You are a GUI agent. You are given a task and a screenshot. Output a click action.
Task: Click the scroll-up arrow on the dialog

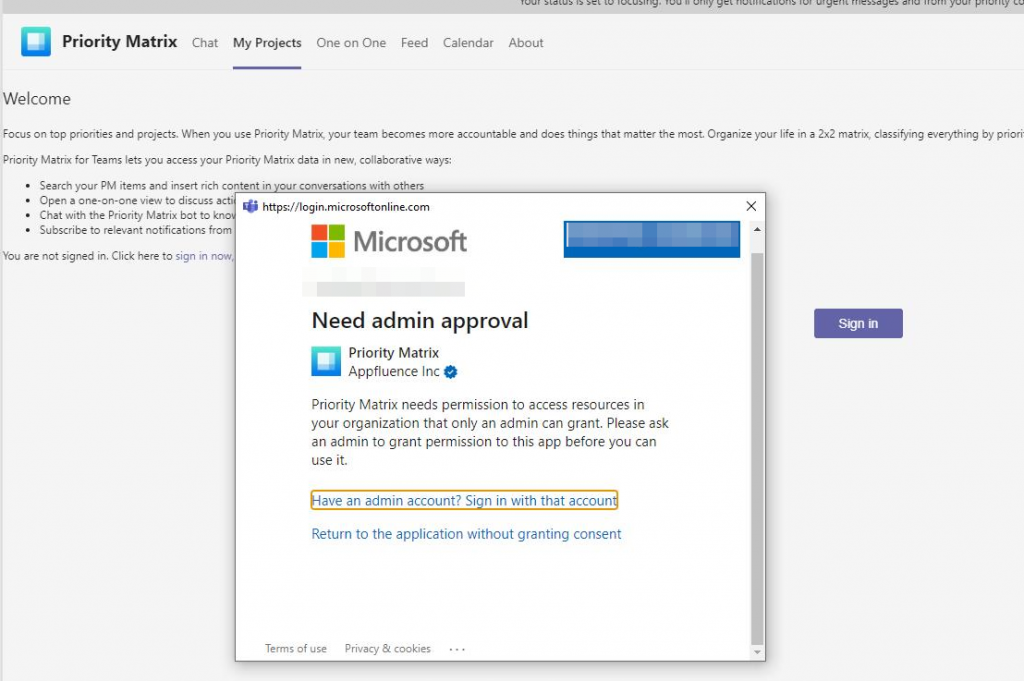click(758, 227)
